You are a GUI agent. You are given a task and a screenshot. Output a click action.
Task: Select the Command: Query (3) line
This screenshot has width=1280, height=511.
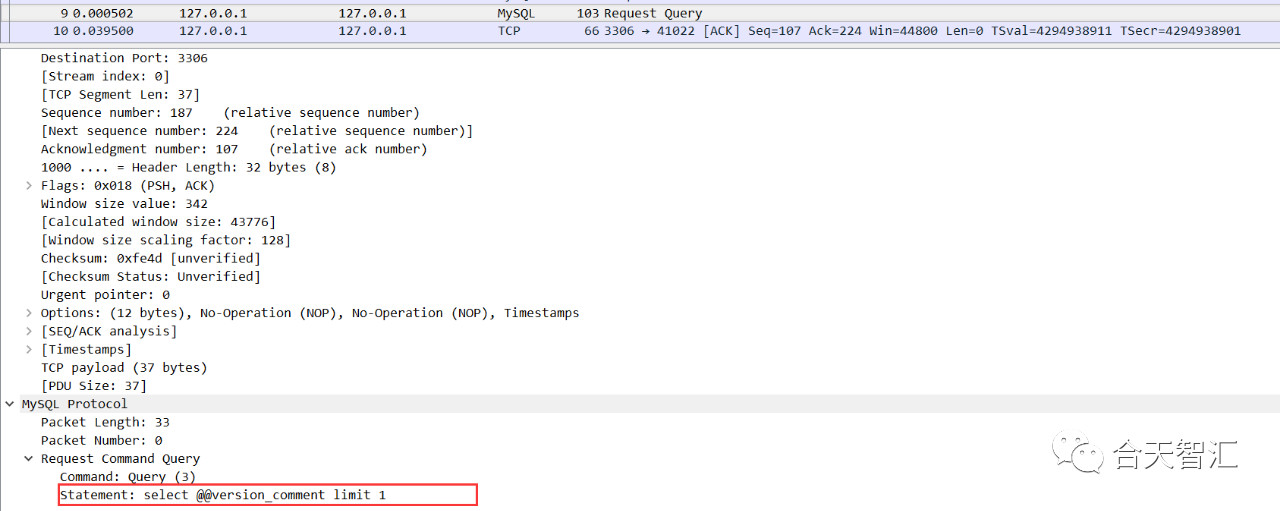(128, 477)
